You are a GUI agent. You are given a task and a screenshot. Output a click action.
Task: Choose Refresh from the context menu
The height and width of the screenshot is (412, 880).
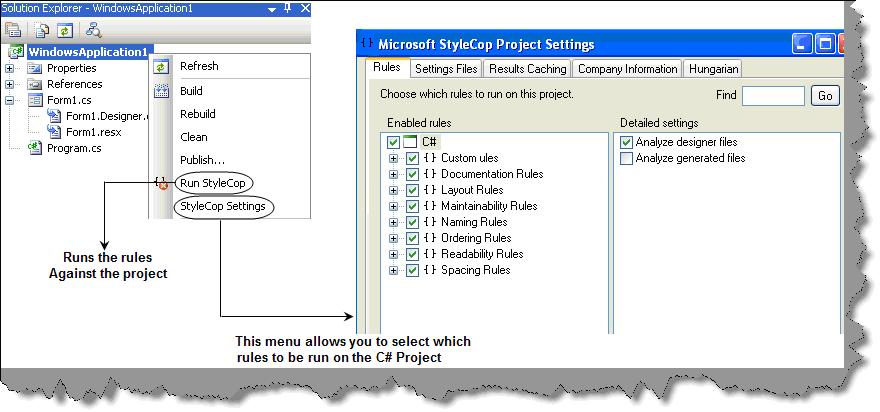(199, 66)
